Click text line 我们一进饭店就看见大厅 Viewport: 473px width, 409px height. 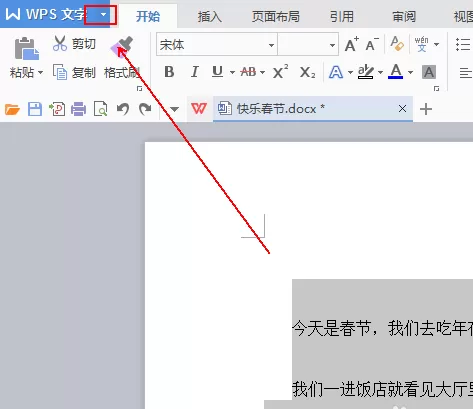(x=382, y=389)
